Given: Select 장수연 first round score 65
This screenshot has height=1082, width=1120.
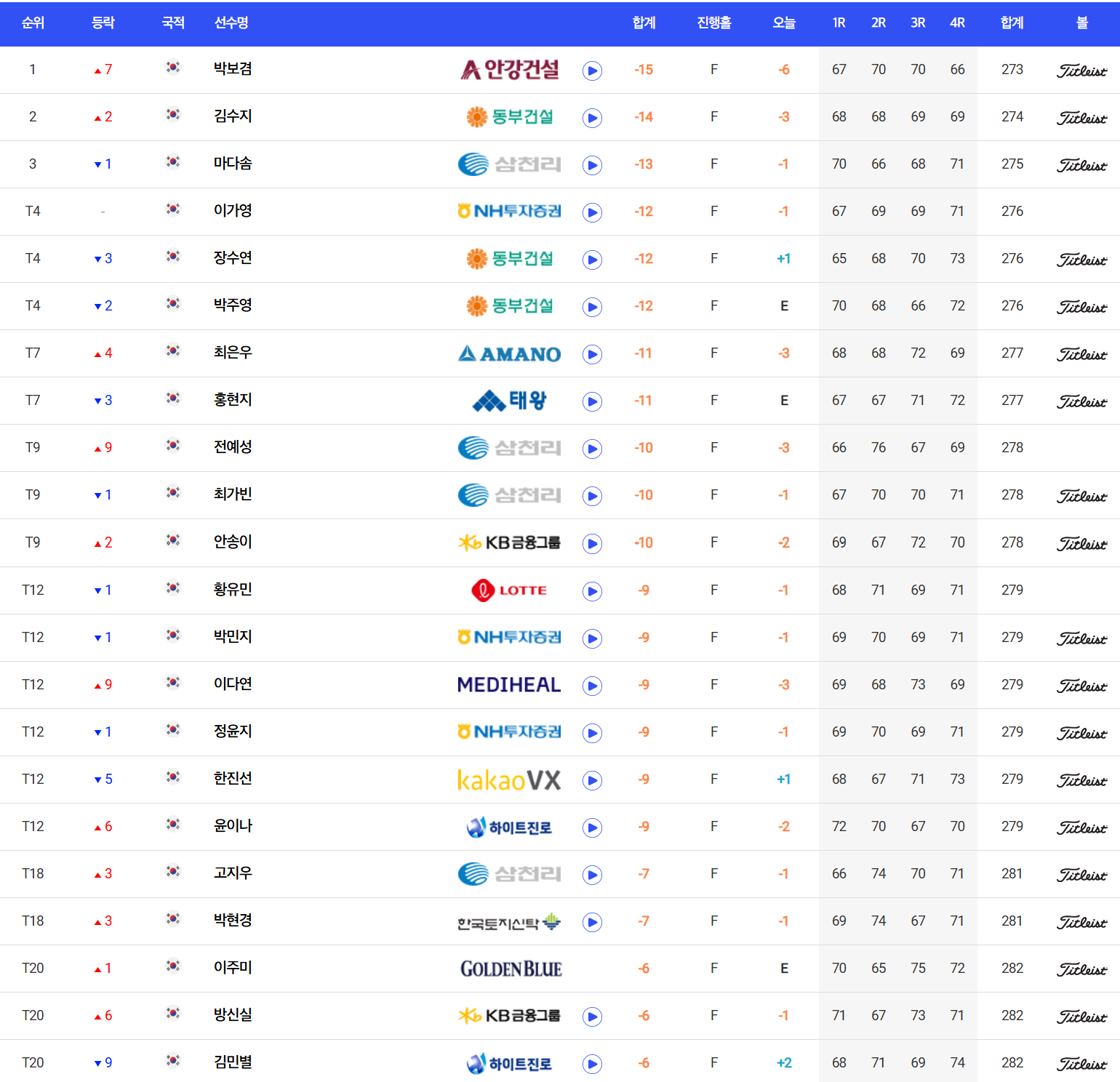Looking at the screenshot, I should (839, 259).
